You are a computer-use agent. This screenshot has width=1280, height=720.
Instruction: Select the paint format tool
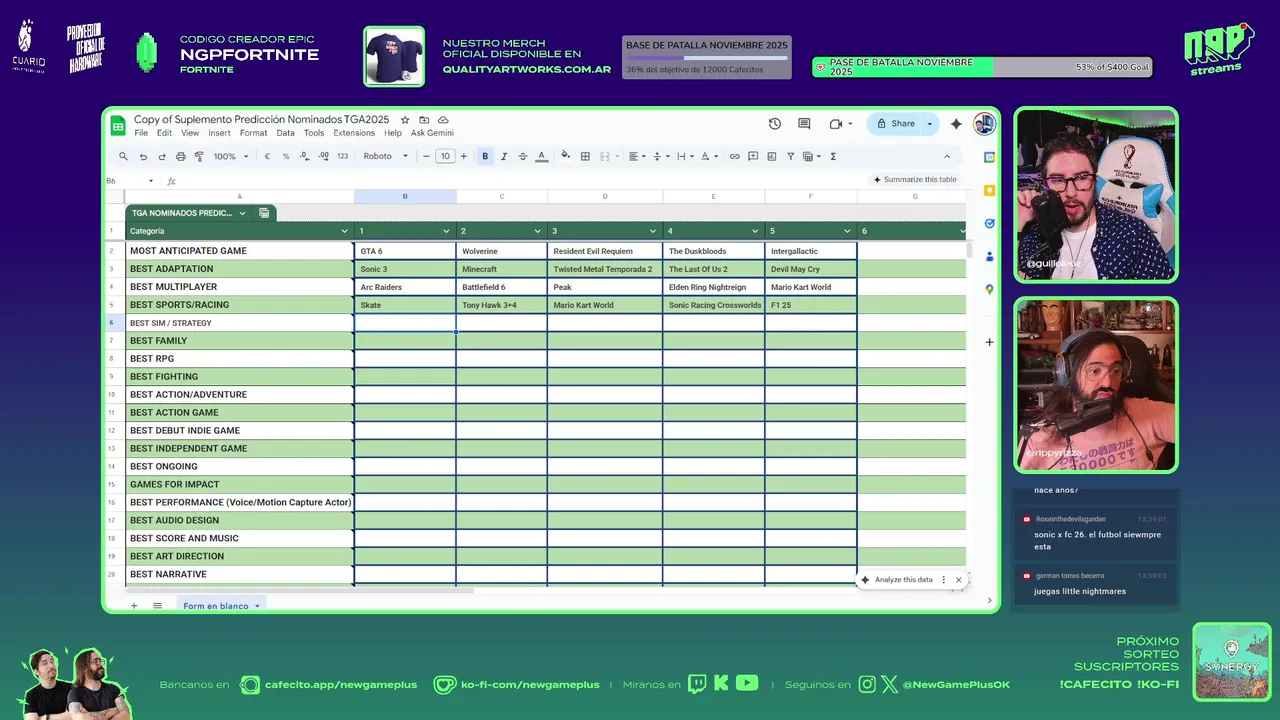pyautogui.click(x=199, y=156)
